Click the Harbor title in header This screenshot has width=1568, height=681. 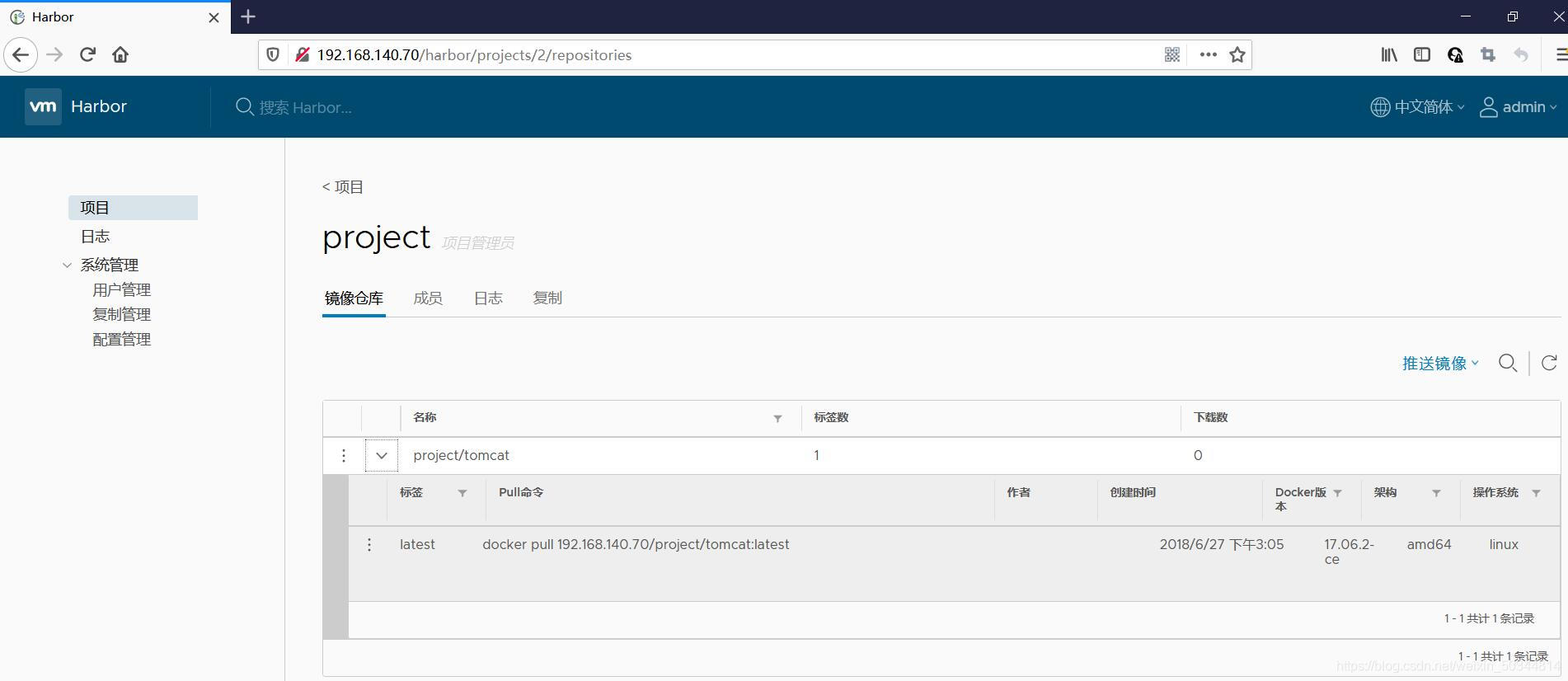tap(99, 106)
